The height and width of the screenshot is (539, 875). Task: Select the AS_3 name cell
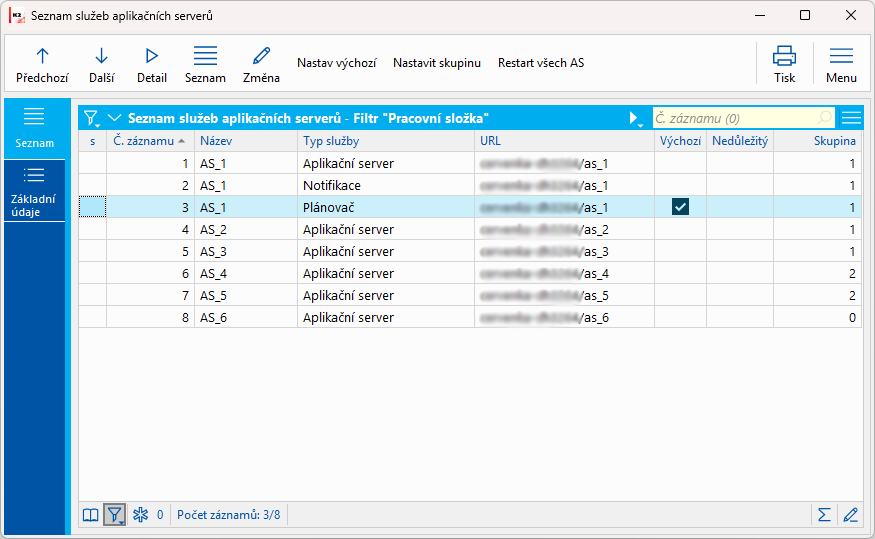(x=246, y=252)
